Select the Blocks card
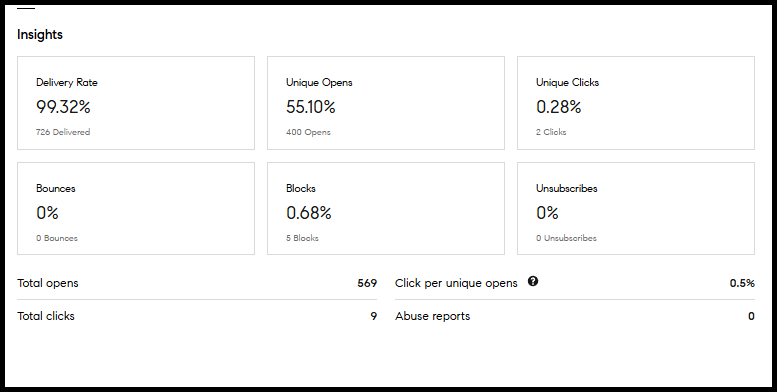This screenshot has height=392, width=777. point(386,209)
